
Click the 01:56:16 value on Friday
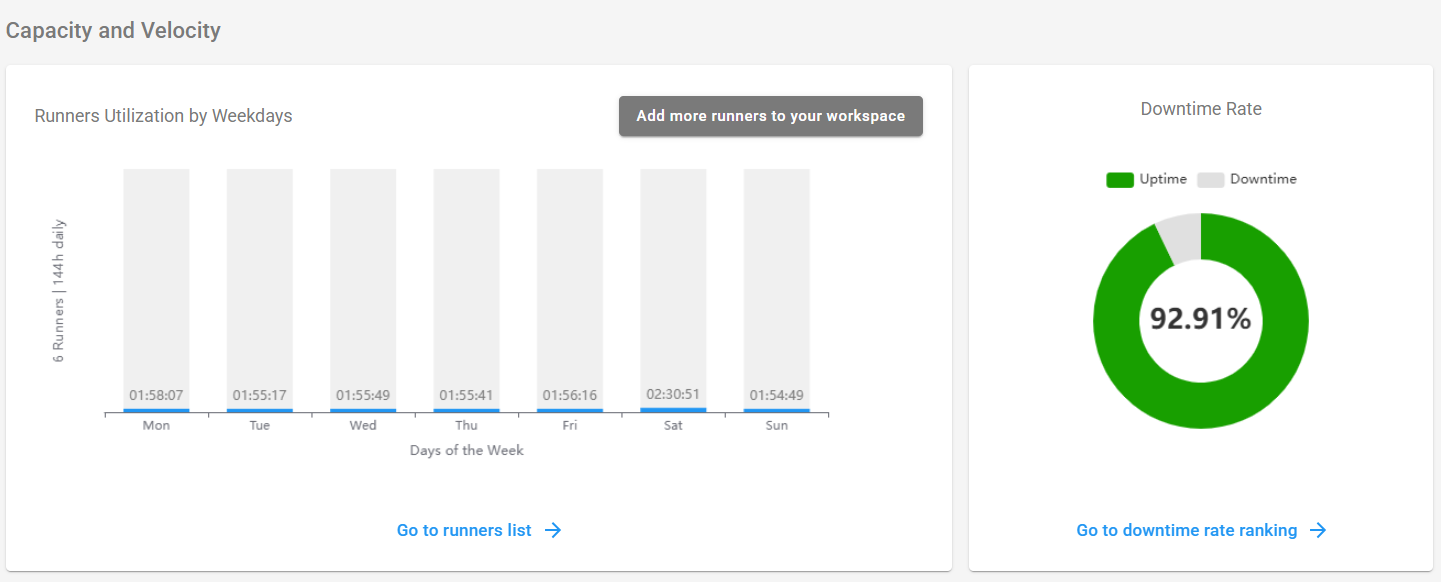570,396
